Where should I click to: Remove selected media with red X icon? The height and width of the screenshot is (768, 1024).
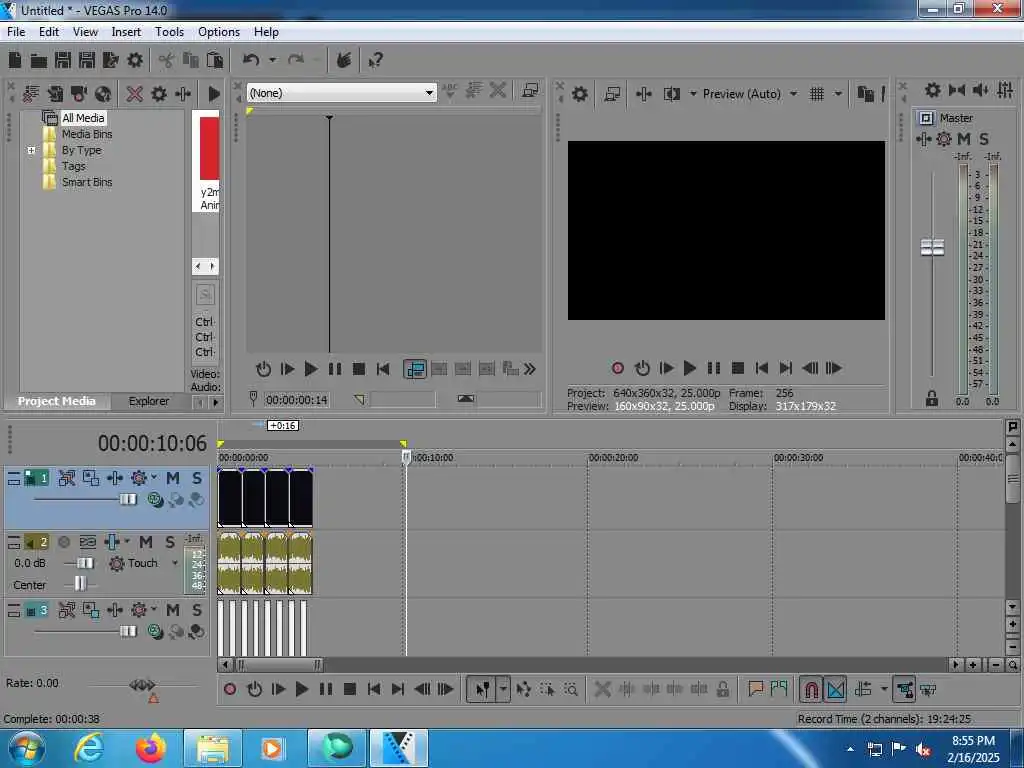(135, 94)
